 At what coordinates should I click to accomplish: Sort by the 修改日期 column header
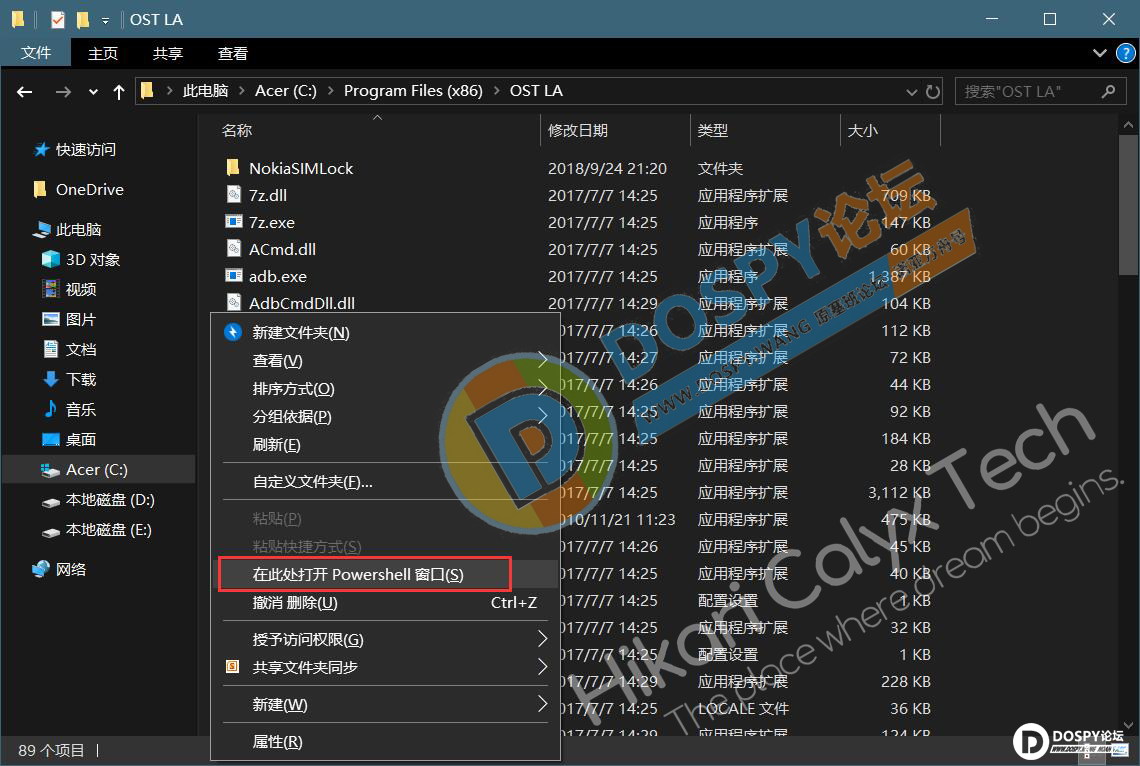tap(577, 130)
